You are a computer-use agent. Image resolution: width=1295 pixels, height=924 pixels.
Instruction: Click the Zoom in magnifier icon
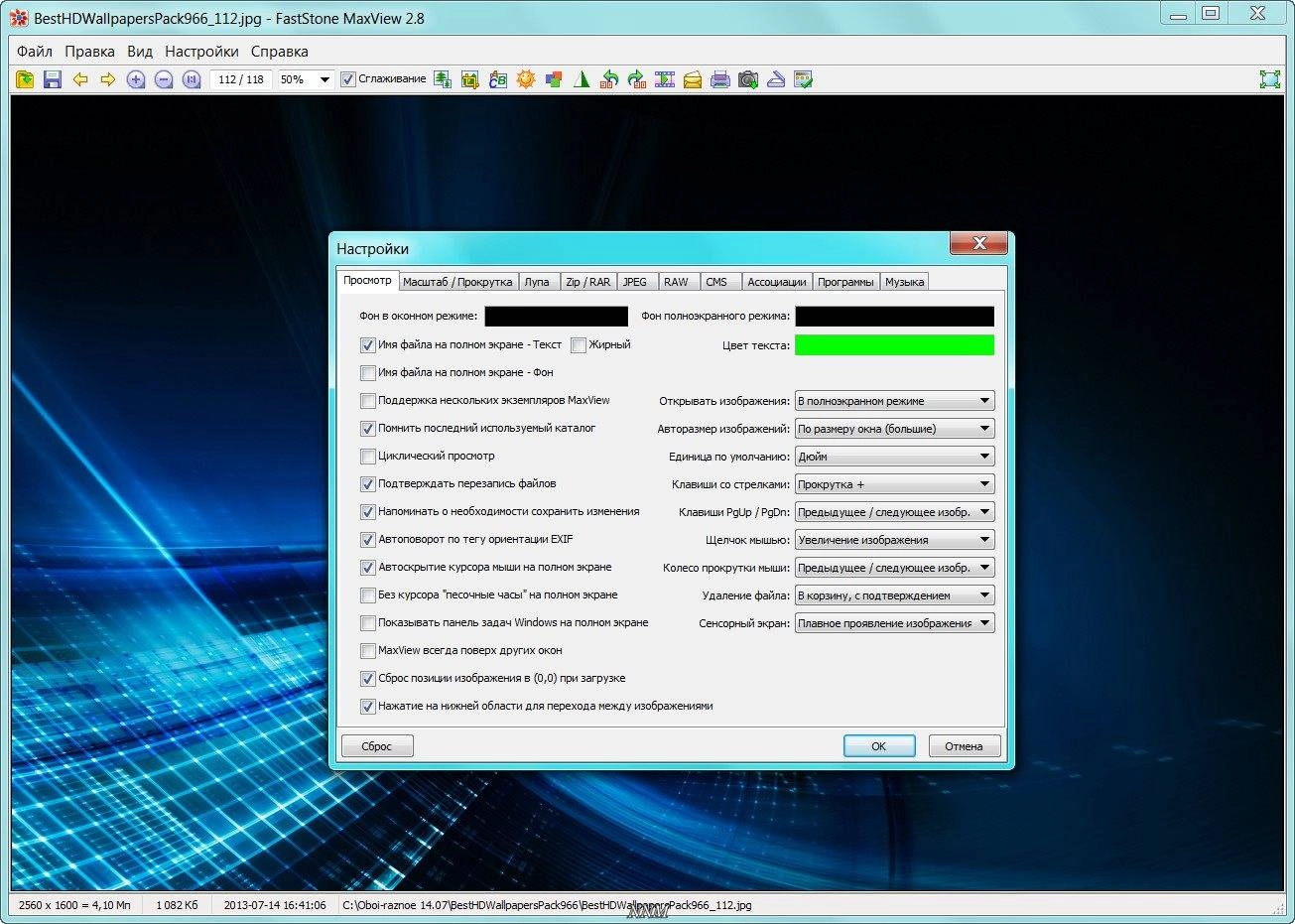[x=136, y=79]
